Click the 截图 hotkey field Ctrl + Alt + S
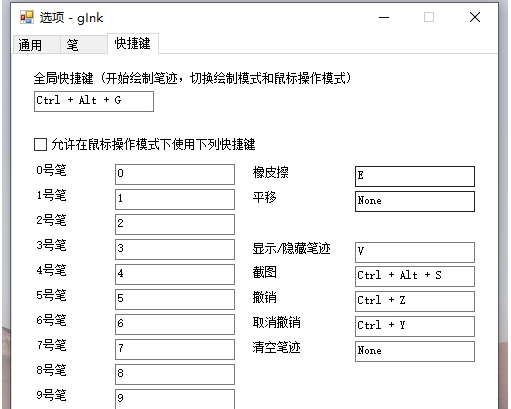 tap(415, 276)
